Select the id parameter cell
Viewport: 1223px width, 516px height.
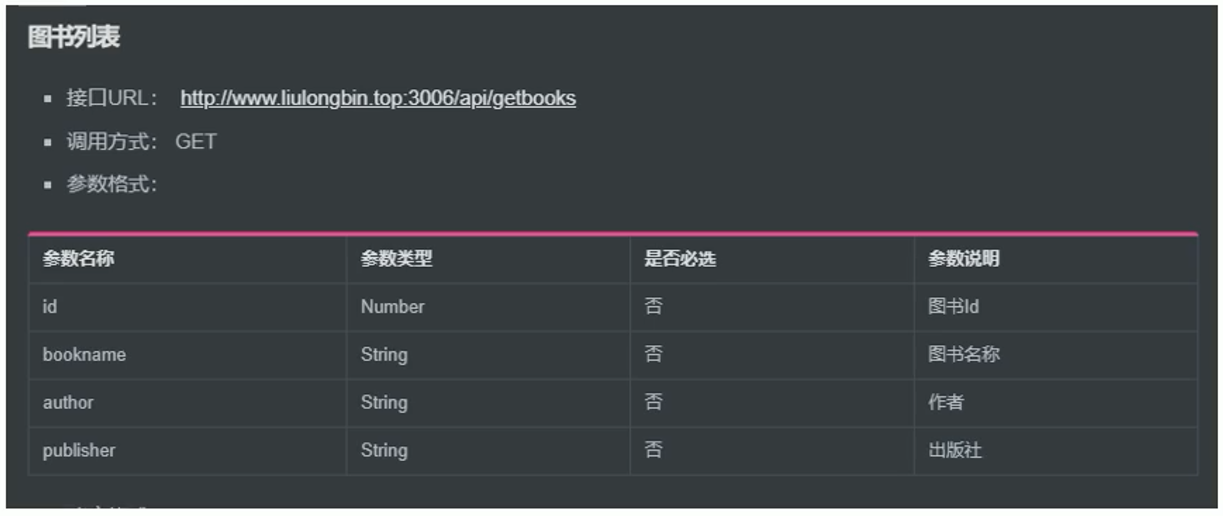point(187,307)
